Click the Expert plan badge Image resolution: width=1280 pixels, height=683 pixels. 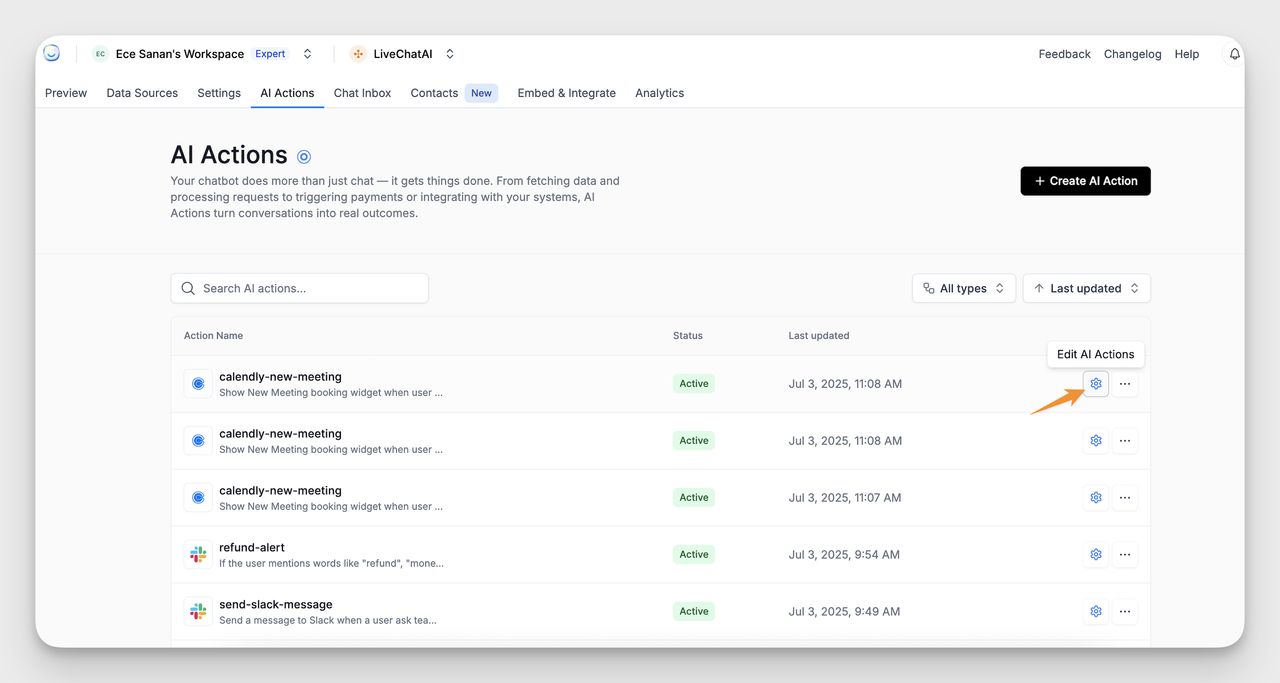pyautogui.click(x=270, y=54)
